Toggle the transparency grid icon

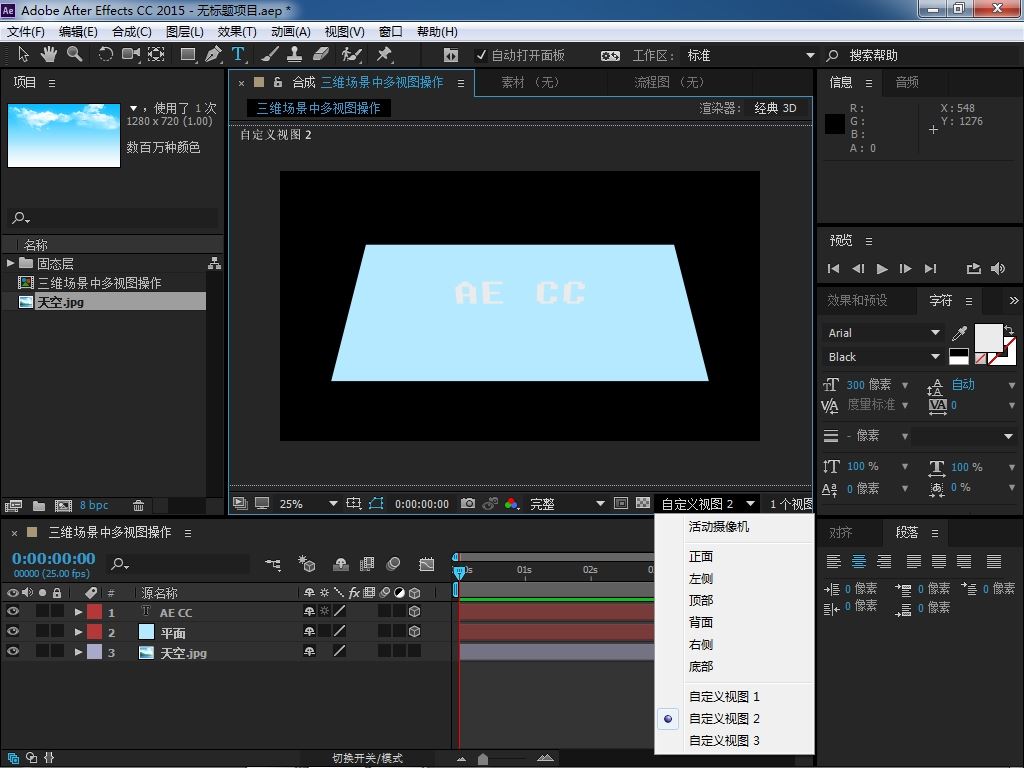click(x=643, y=504)
